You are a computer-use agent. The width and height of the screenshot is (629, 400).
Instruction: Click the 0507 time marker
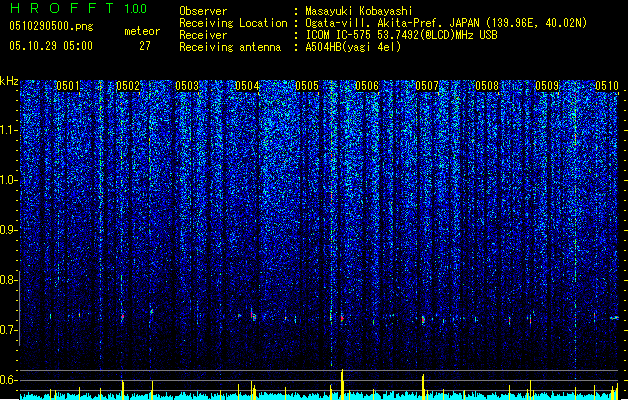coord(427,86)
